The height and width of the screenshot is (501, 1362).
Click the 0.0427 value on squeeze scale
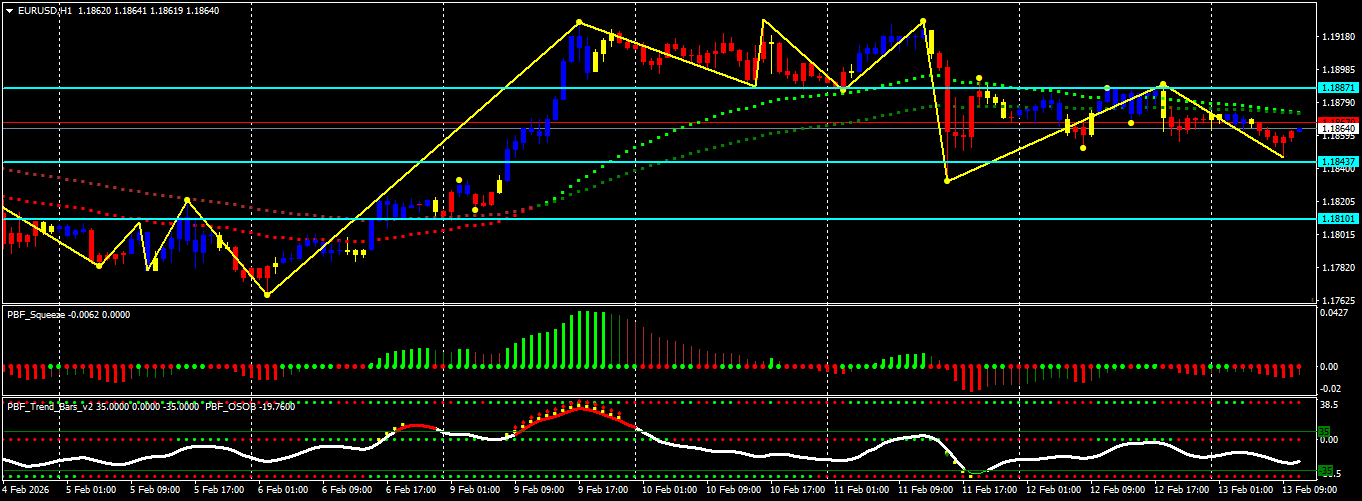(x=1335, y=313)
